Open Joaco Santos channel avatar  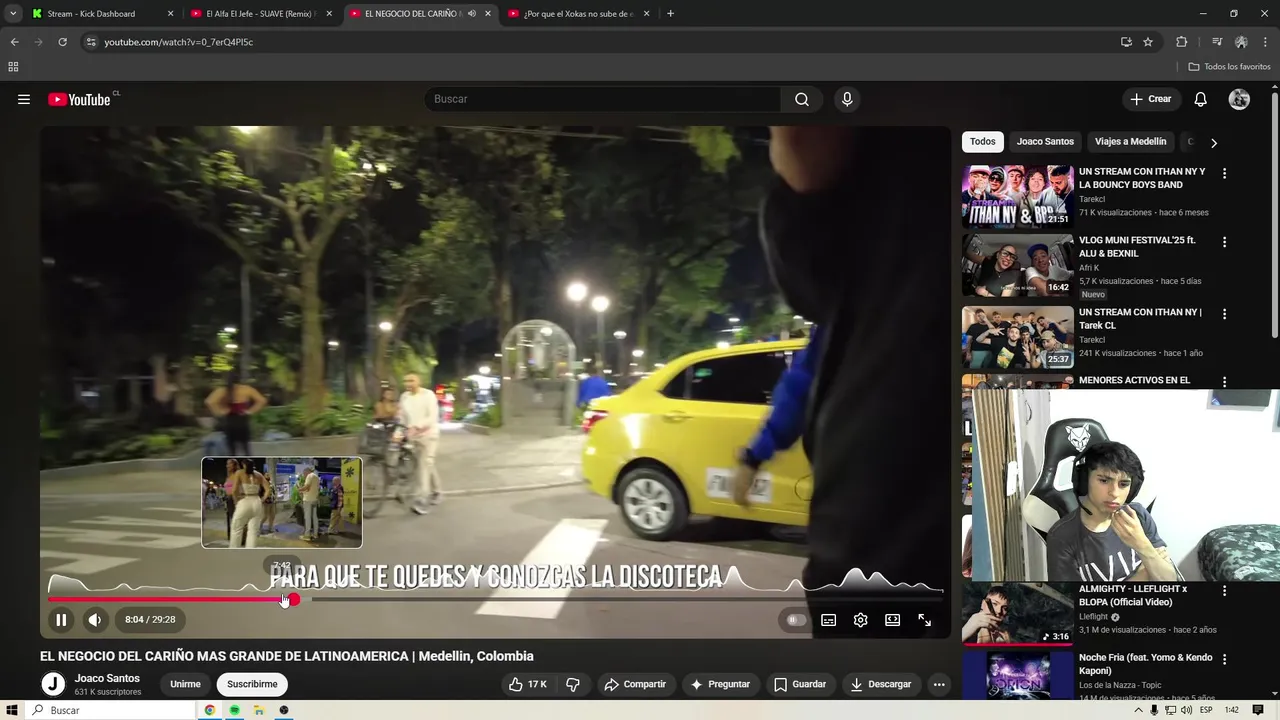coord(53,684)
